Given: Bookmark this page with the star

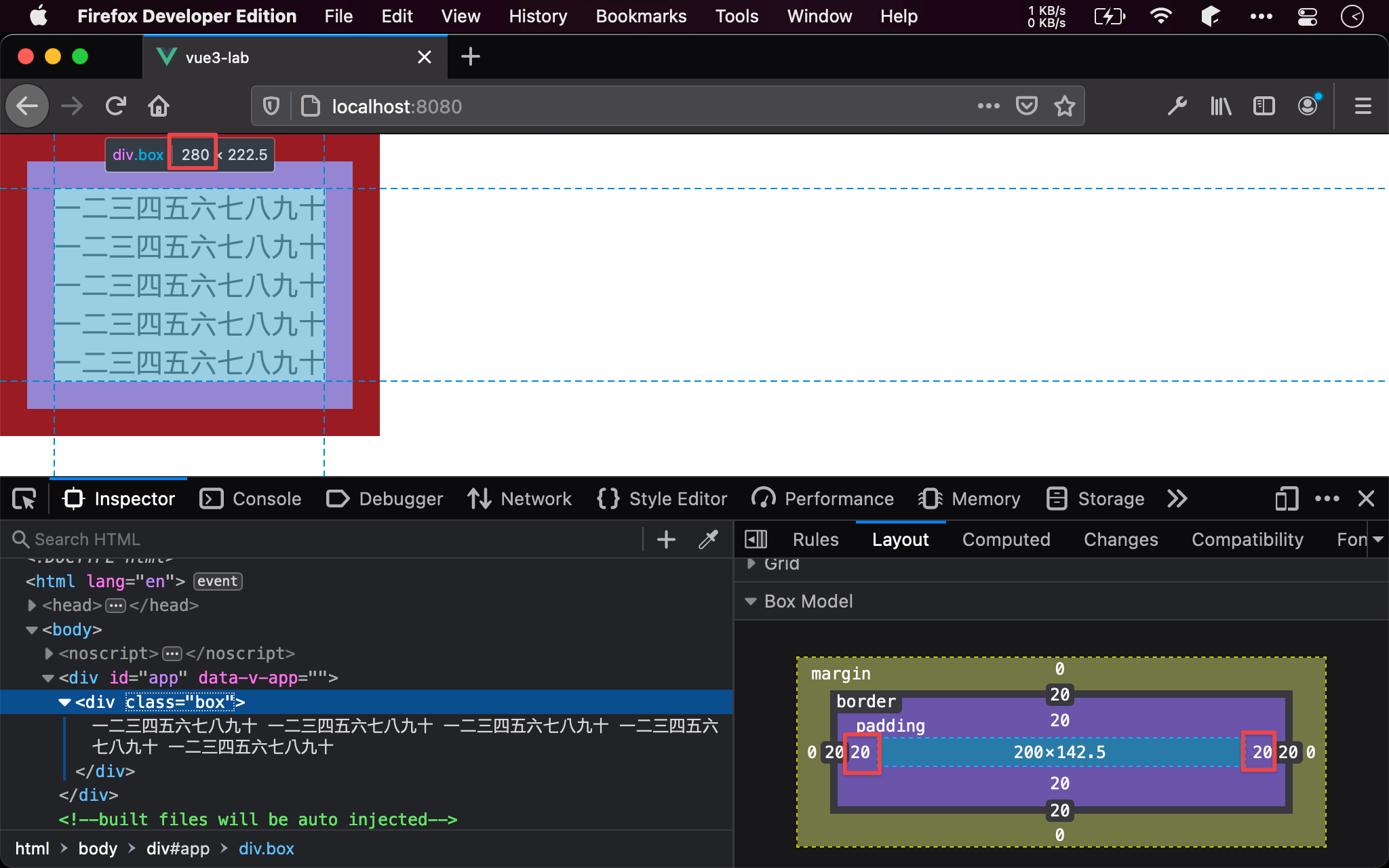Looking at the screenshot, I should point(1065,106).
